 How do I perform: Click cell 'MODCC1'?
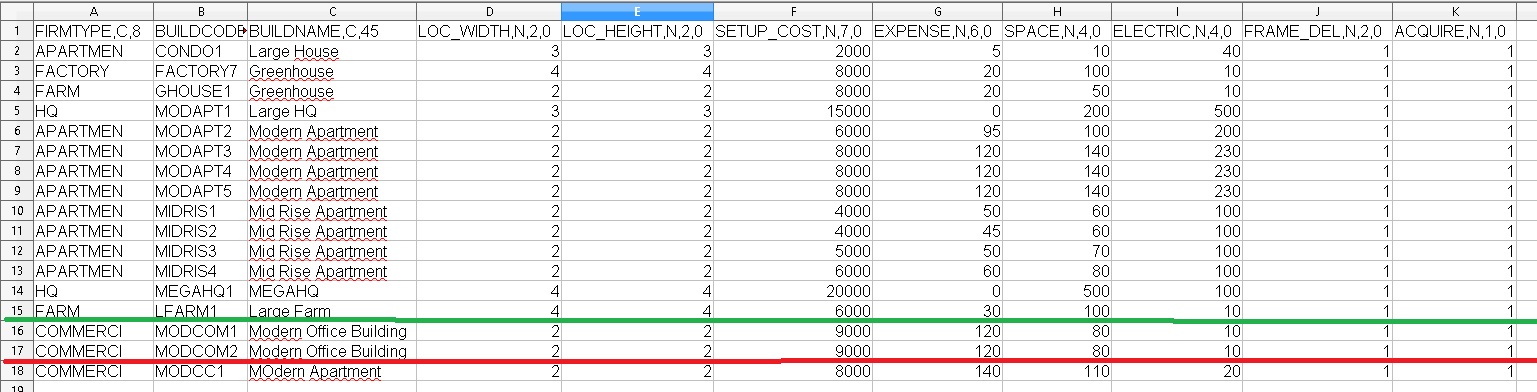tap(199, 371)
